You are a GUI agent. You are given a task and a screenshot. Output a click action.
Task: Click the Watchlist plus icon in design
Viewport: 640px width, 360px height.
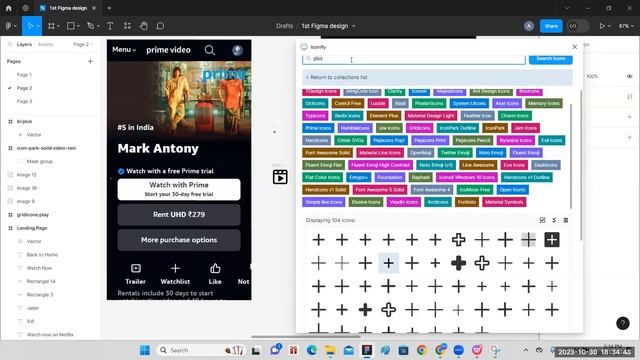tap(175, 268)
